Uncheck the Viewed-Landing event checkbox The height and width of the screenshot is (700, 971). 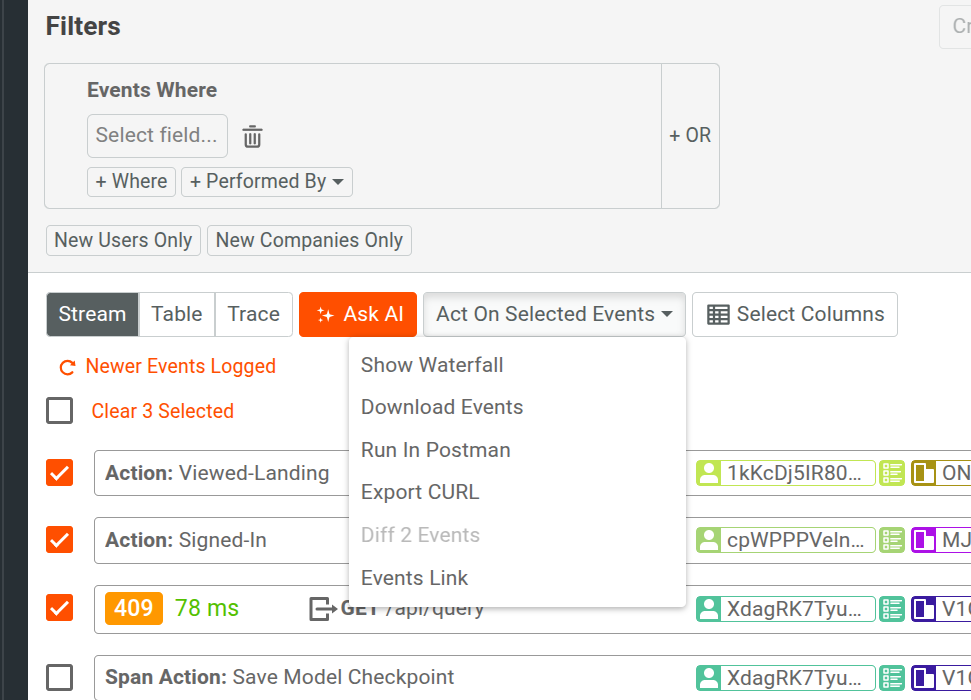tap(59, 473)
